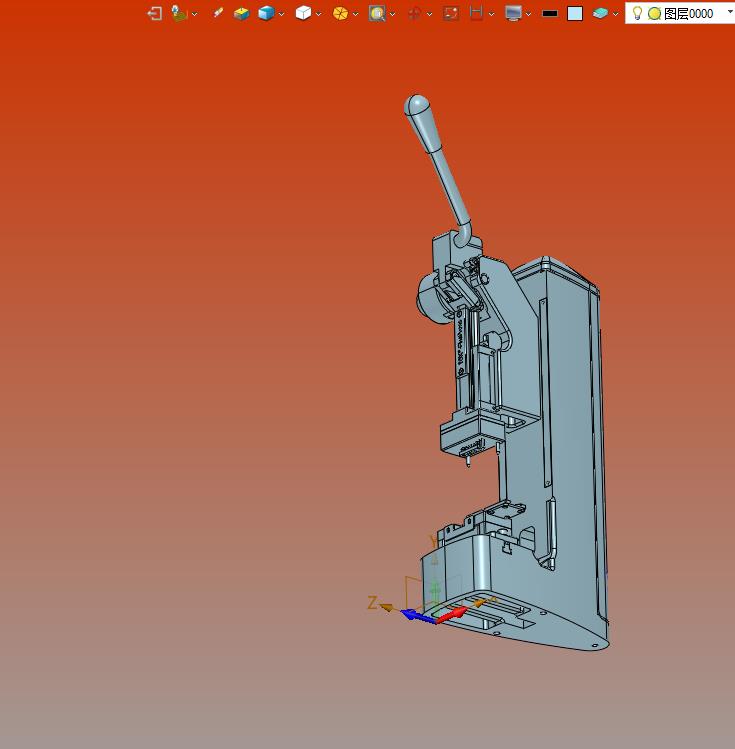This screenshot has width=735, height=749.
Task: Open the white cube view dropdown arrow
Action: tap(319, 14)
